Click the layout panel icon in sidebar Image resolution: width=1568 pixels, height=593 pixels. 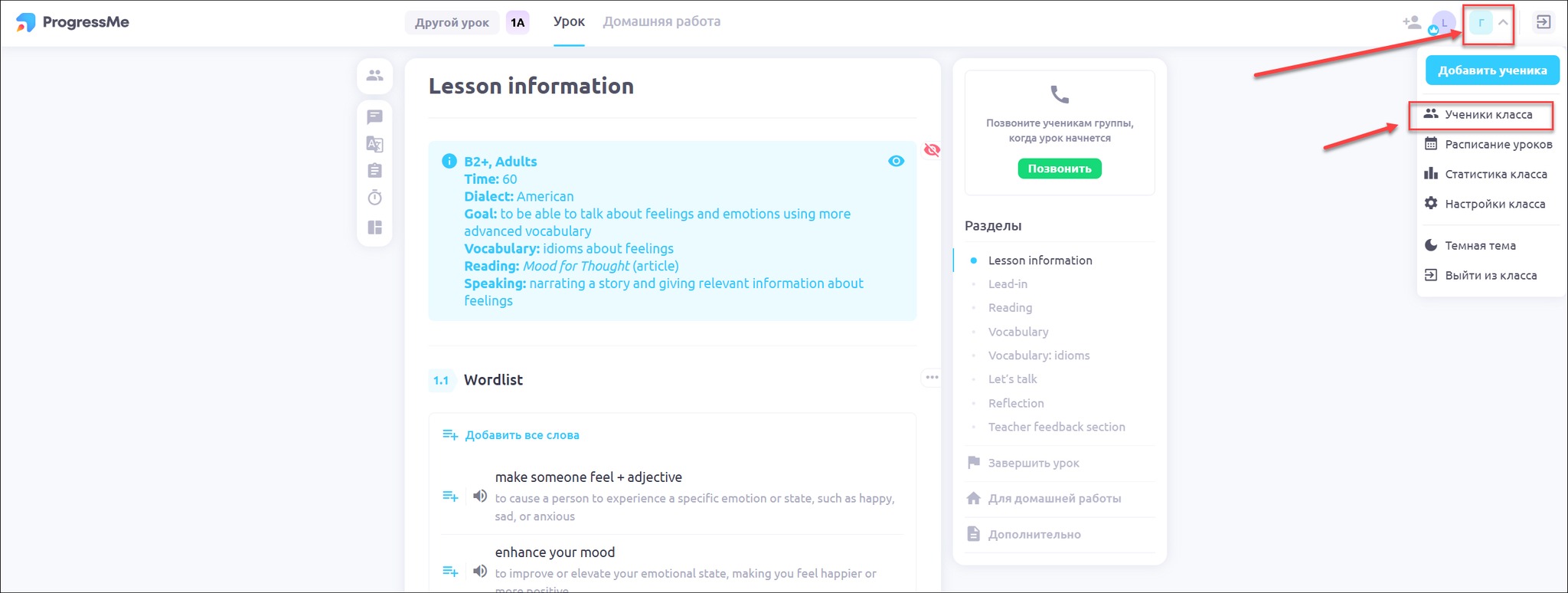tap(374, 228)
